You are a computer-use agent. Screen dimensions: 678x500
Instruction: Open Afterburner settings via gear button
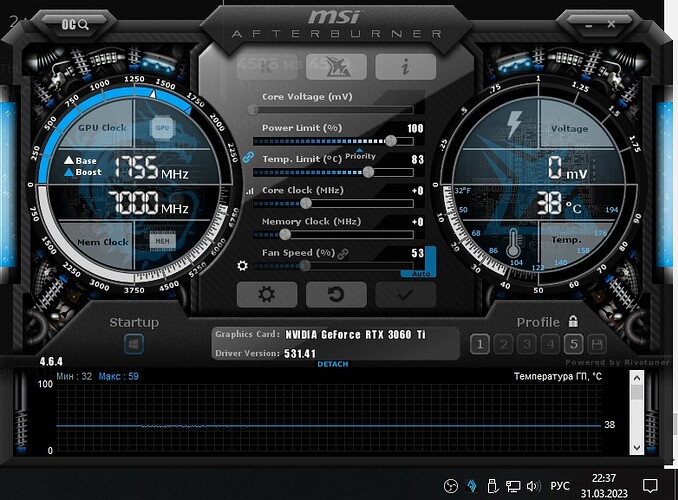tap(265, 294)
